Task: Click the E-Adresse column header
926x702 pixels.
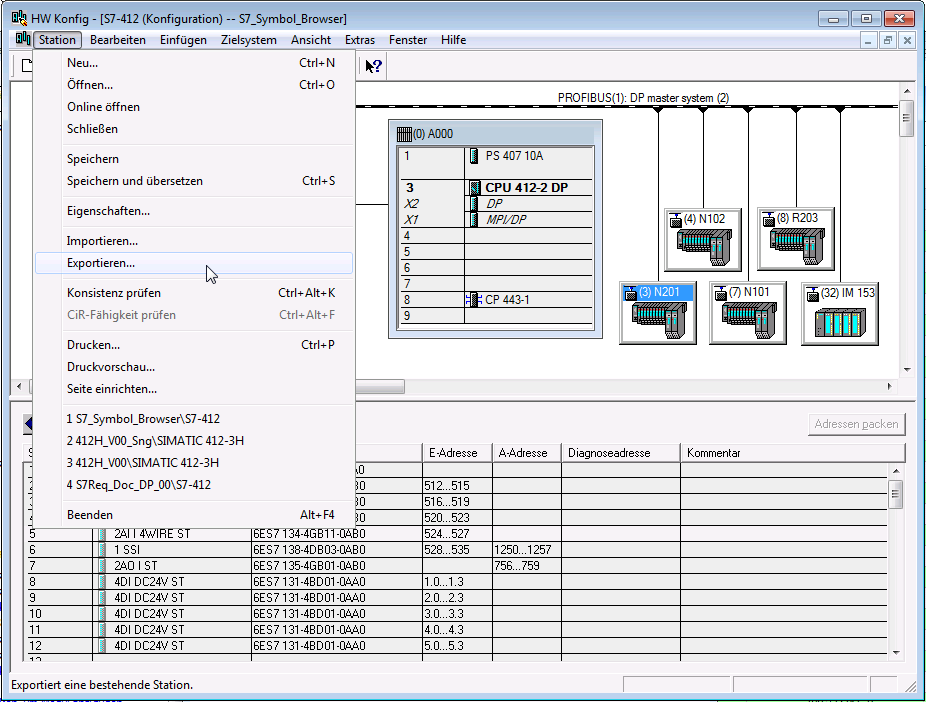Action: (x=455, y=453)
